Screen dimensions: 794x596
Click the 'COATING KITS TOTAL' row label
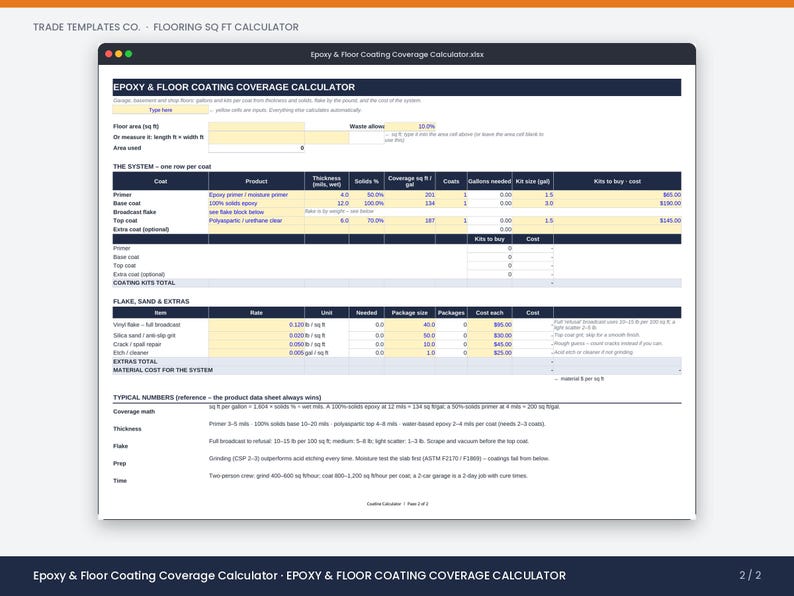click(144, 283)
